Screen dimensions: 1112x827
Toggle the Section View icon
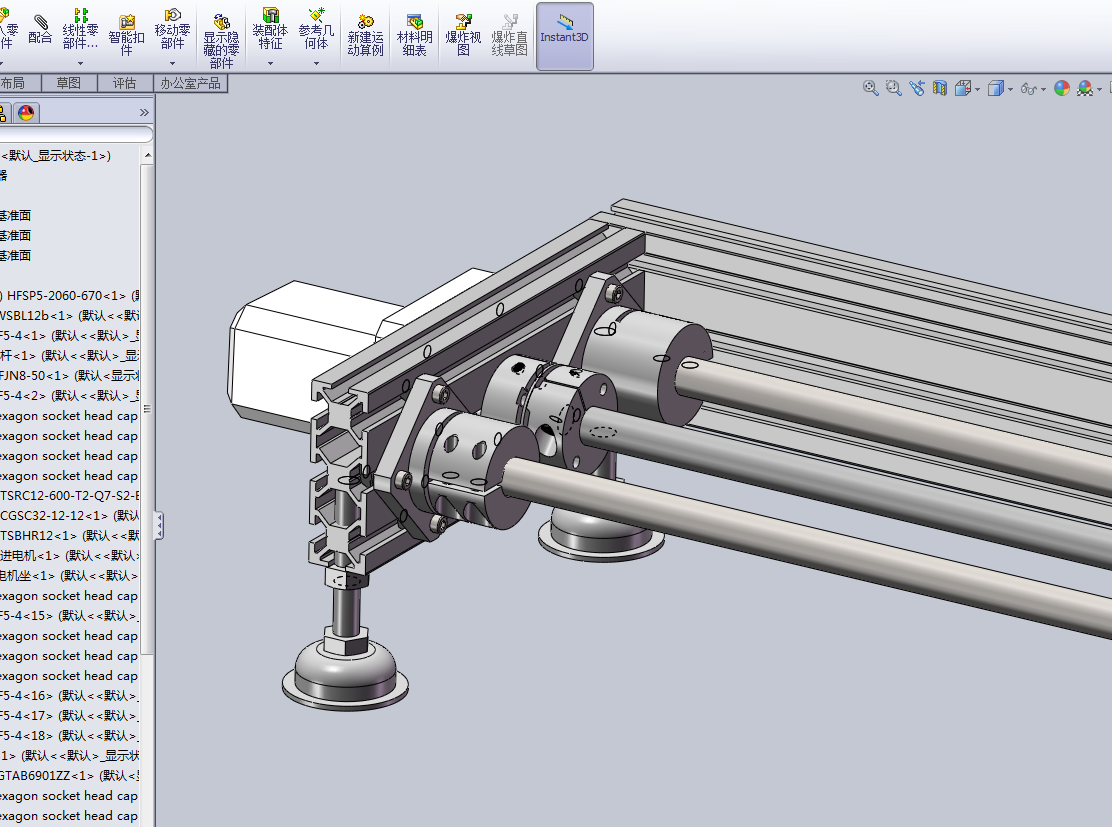pos(940,88)
